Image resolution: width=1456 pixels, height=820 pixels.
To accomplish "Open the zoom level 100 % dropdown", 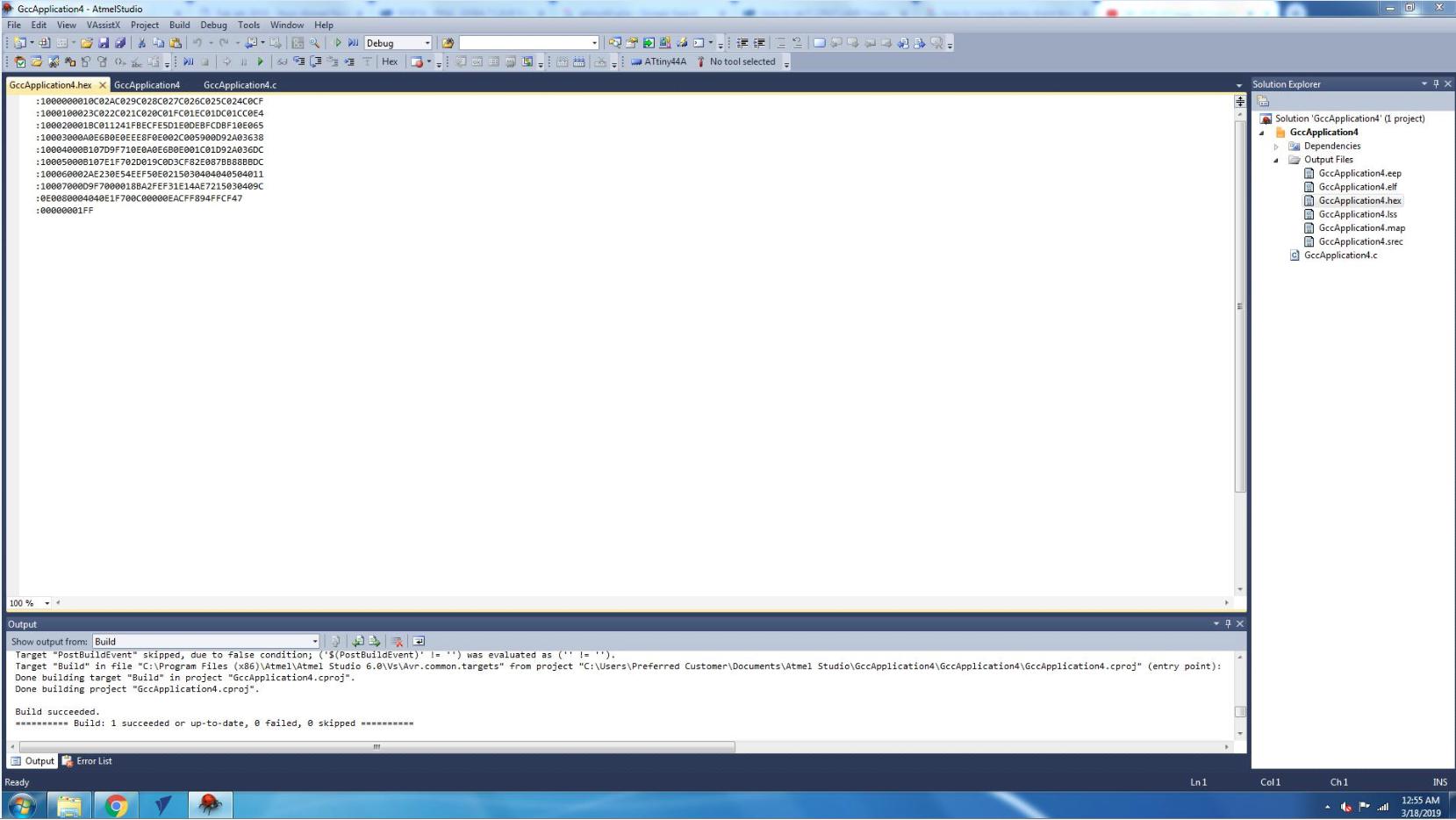I will 47,603.
